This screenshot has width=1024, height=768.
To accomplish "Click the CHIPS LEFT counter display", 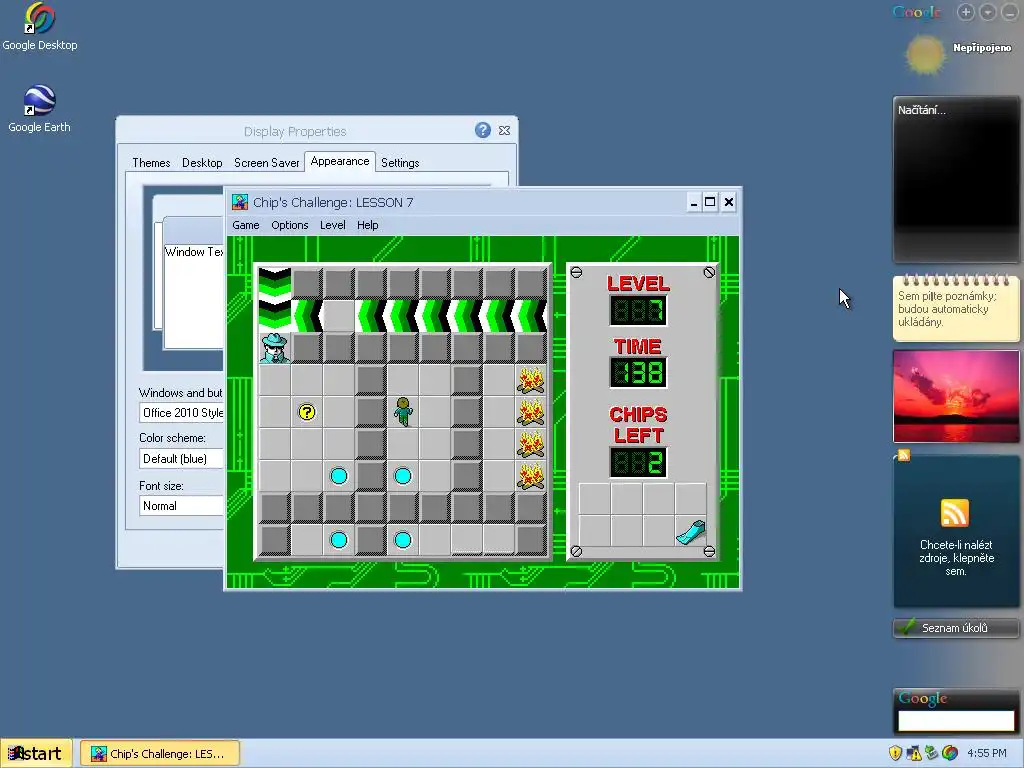I will click(x=638, y=462).
